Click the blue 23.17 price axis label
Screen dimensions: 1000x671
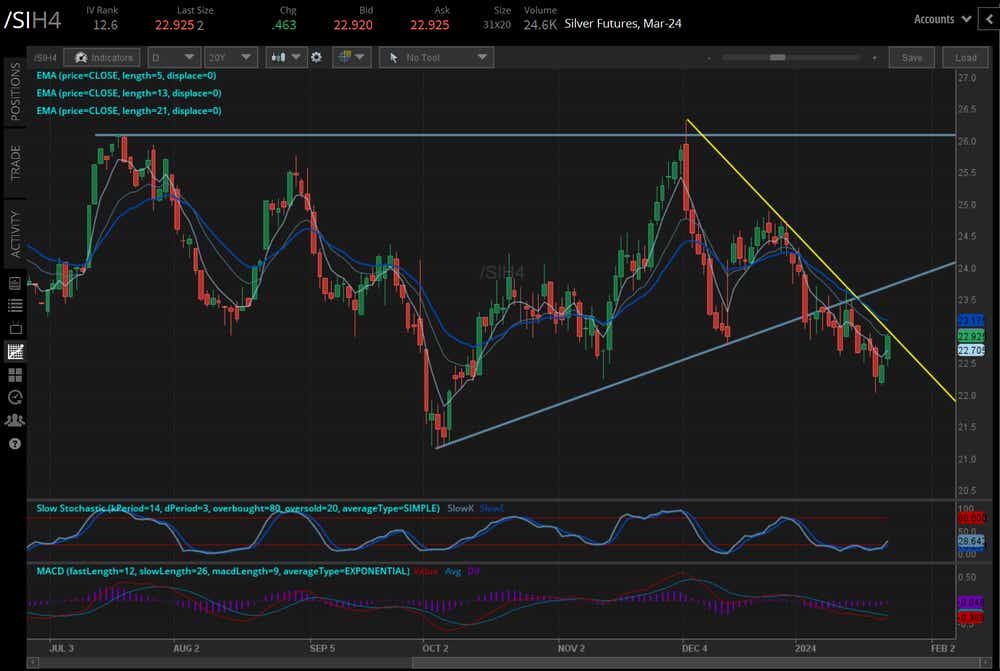[x=971, y=320]
